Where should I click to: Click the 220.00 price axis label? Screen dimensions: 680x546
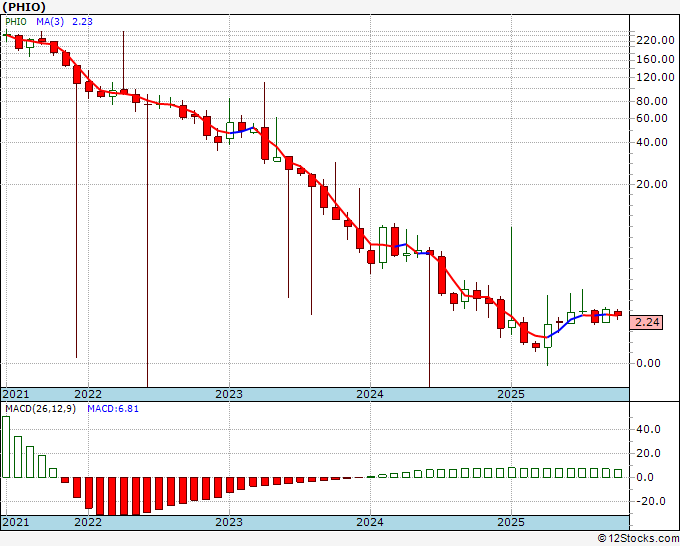click(655, 40)
